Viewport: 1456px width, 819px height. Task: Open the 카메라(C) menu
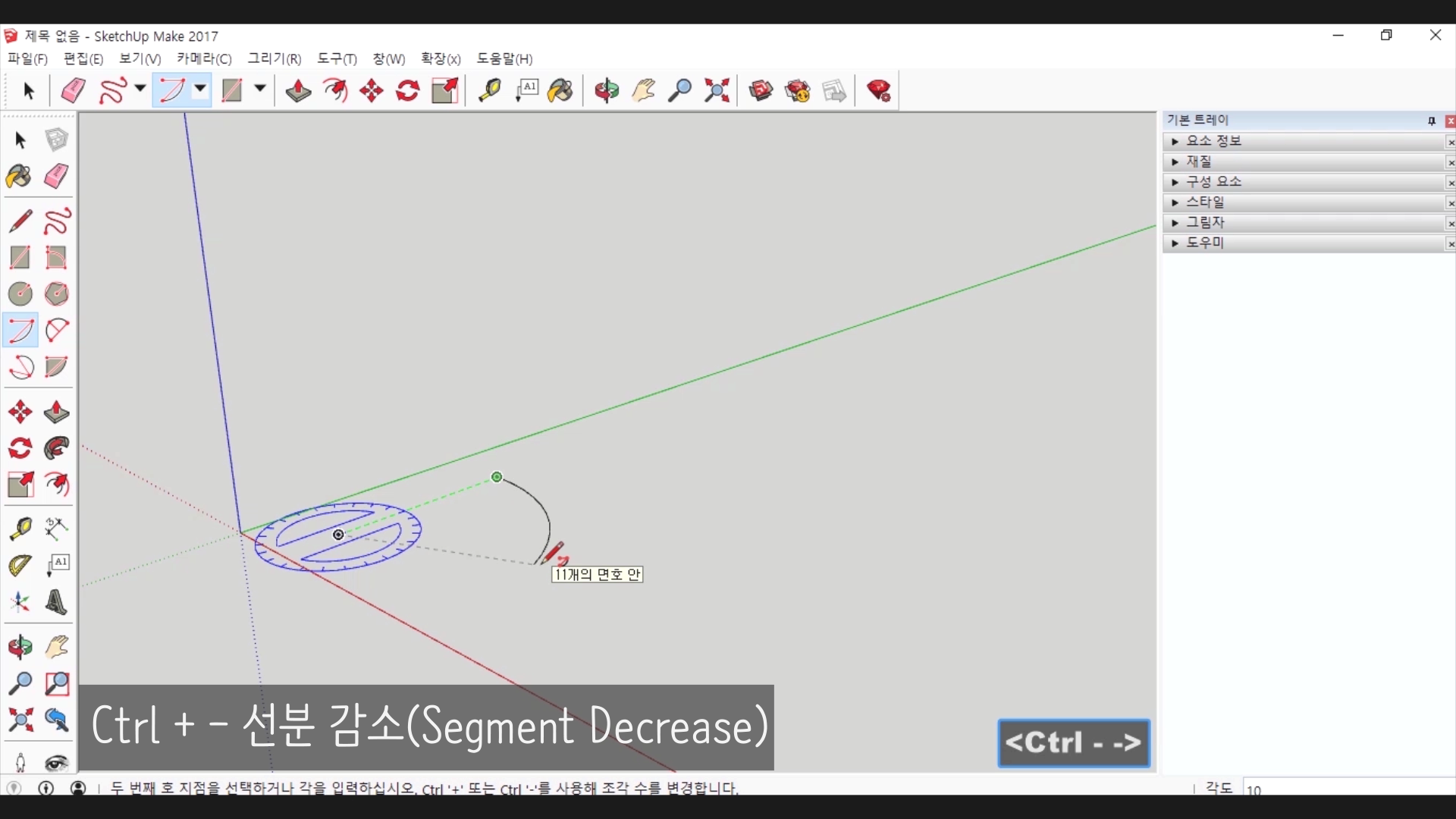pos(204,59)
